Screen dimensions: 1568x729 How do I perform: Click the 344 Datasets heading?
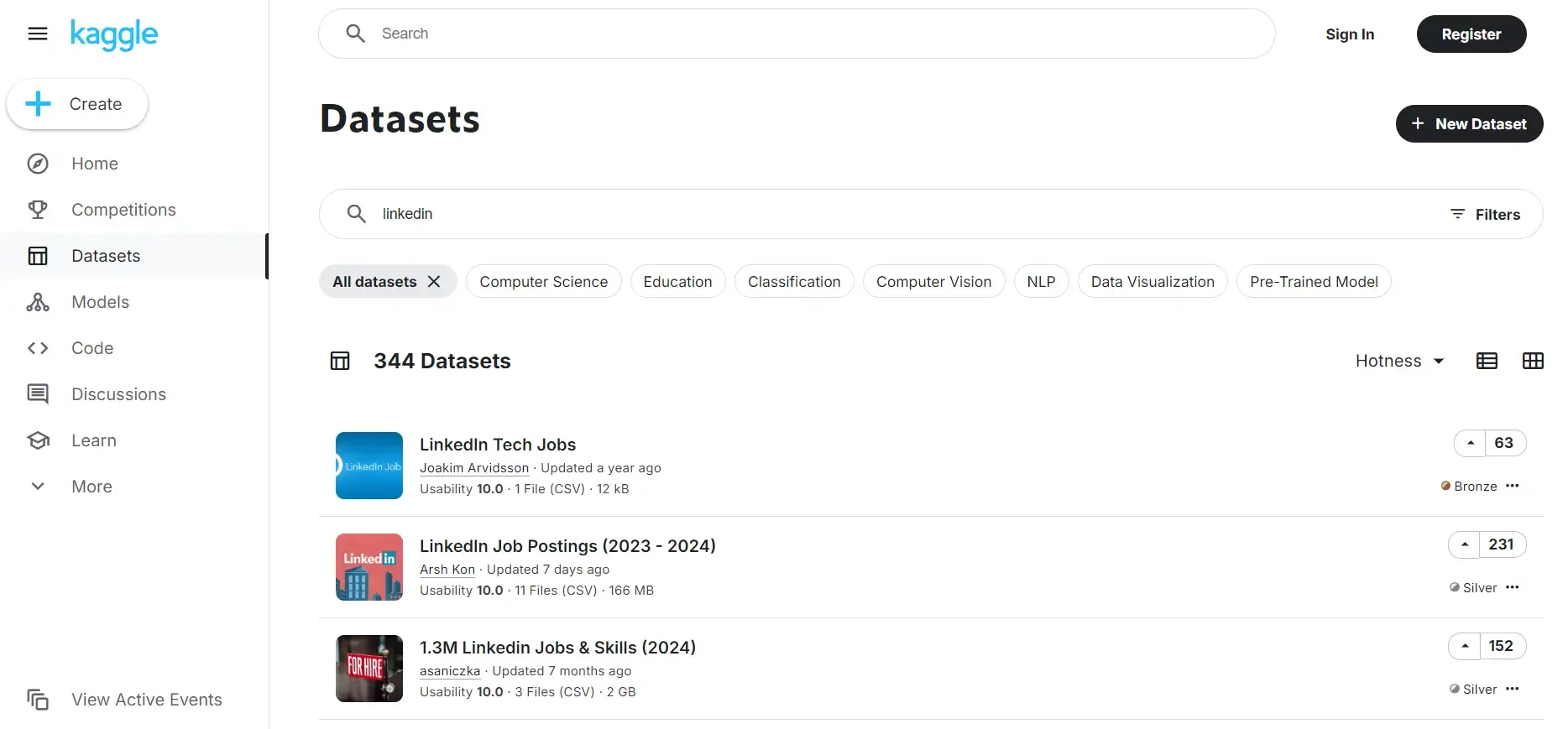pos(442,361)
